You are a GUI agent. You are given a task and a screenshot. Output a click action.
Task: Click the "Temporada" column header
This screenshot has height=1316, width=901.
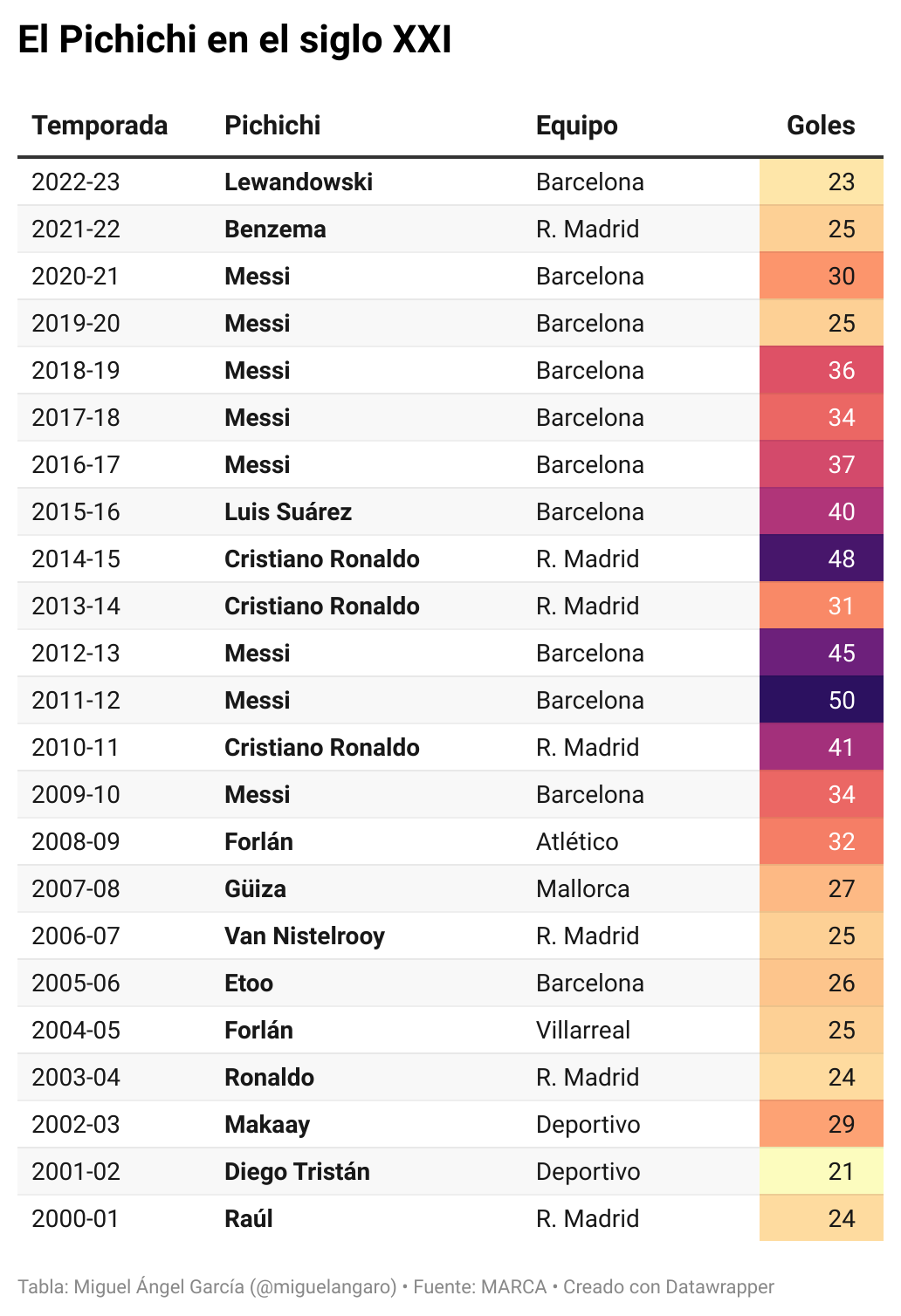[100, 126]
